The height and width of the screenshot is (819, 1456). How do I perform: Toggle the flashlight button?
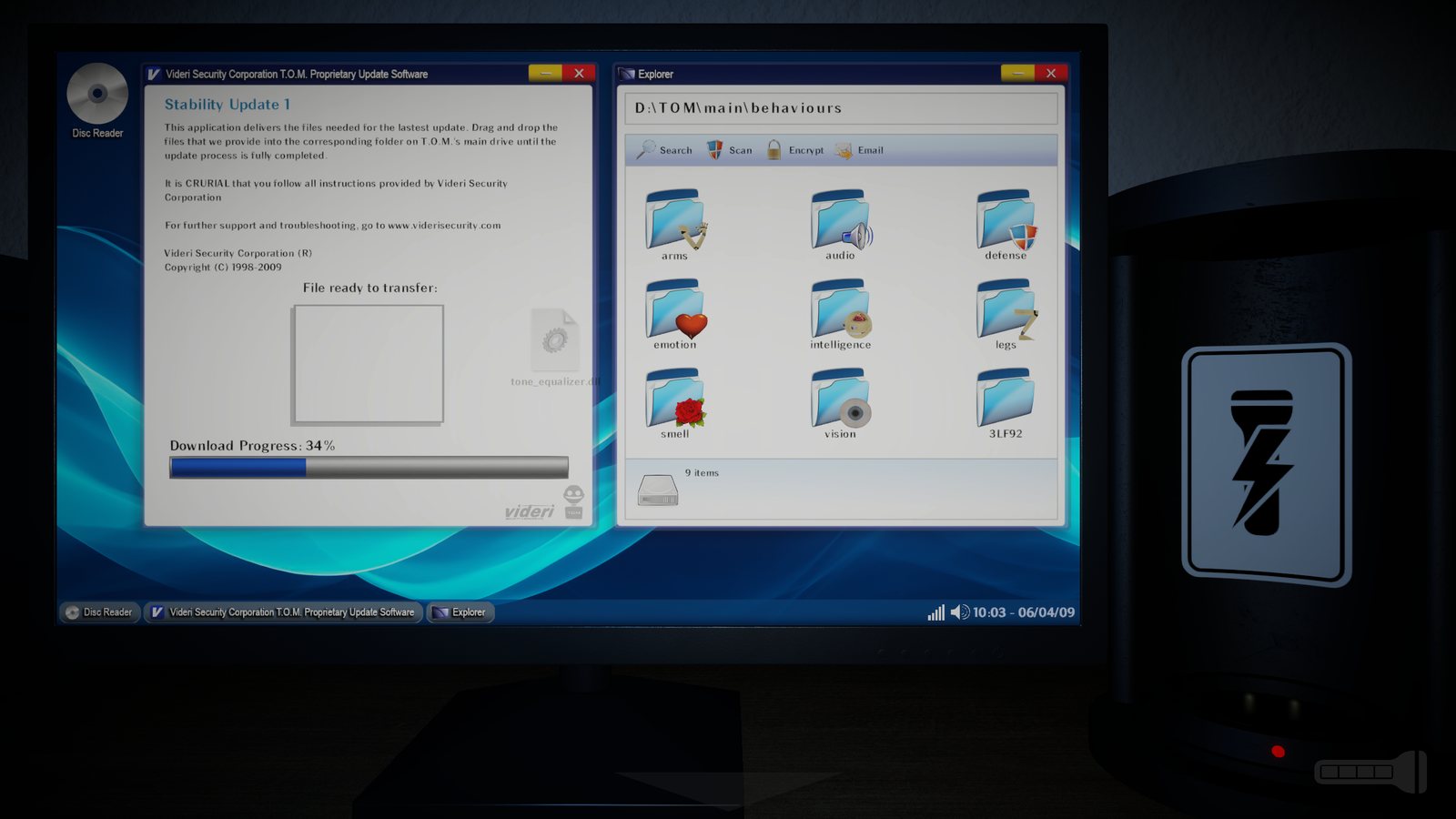(x=1266, y=464)
